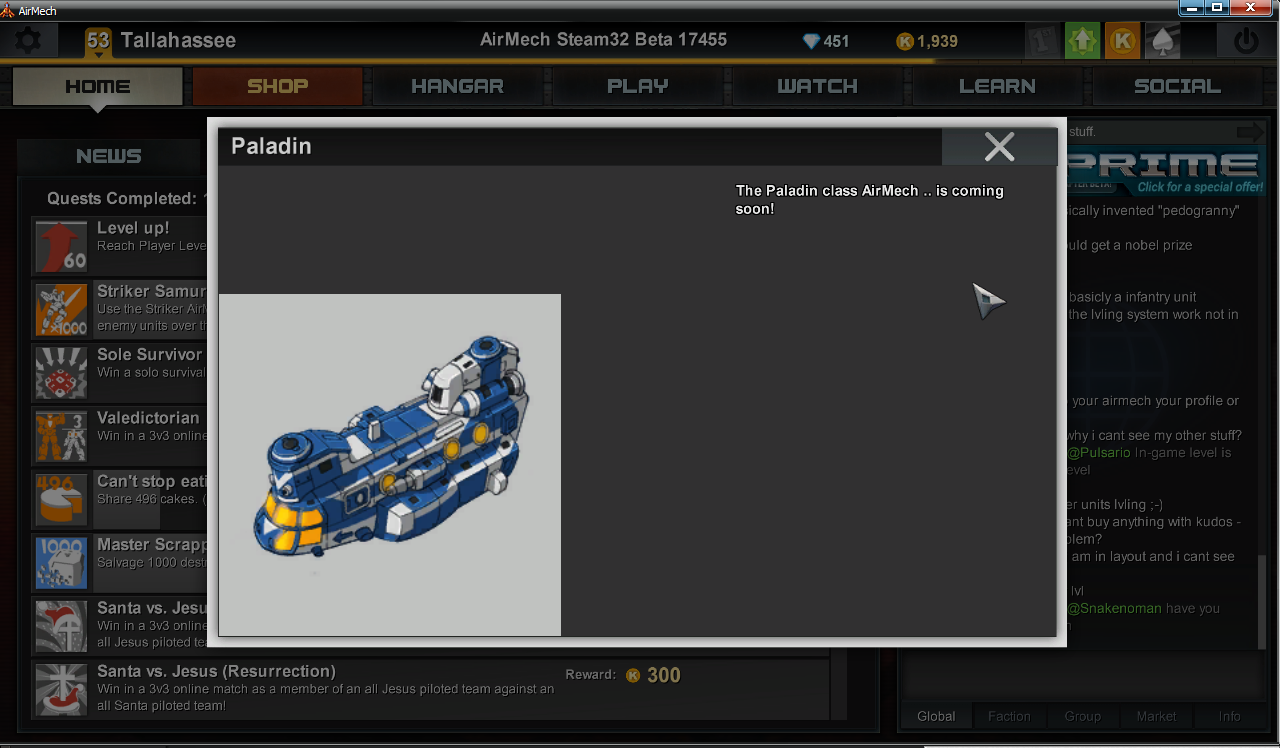Click the chat panel arrow expander
Viewport: 1280px width, 748px height.
(x=1250, y=132)
